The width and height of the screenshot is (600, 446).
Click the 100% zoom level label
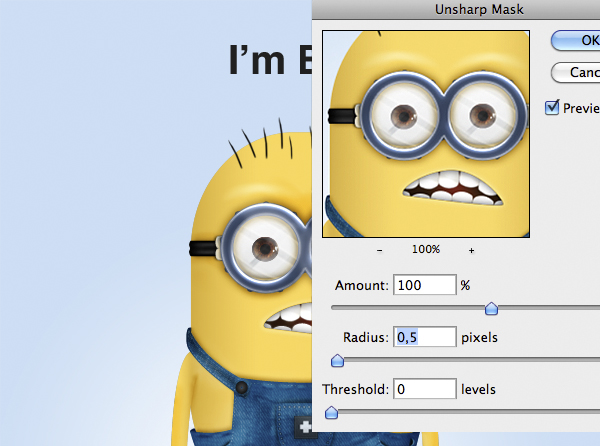click(x=426, y=250)
